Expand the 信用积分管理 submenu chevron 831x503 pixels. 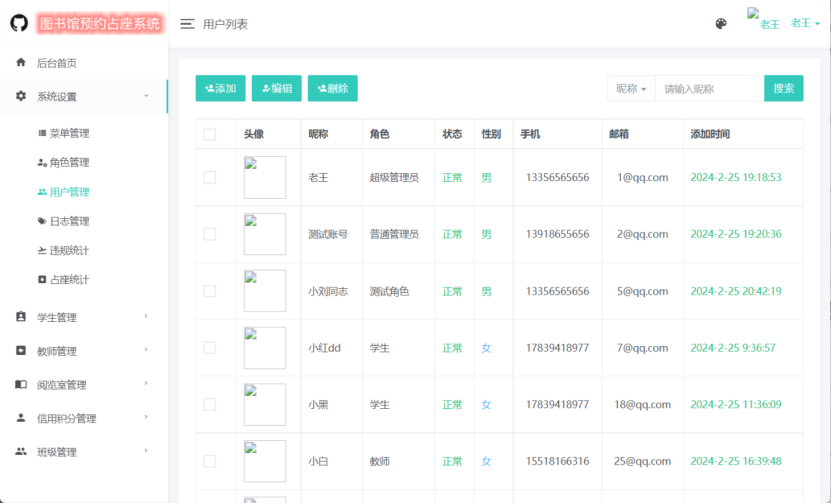coord(146,417)
